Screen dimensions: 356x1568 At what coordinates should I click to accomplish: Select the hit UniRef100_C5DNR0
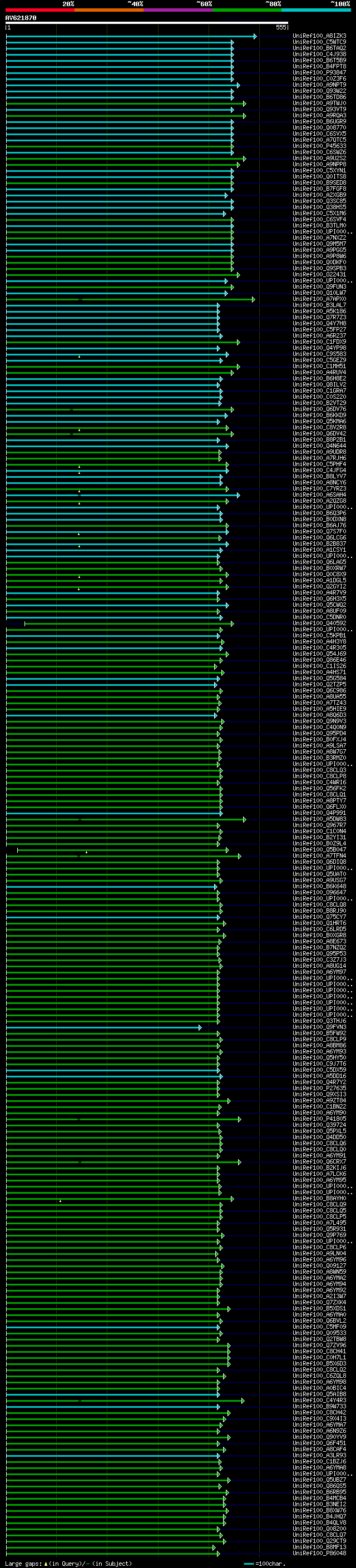tap(319, 617)
